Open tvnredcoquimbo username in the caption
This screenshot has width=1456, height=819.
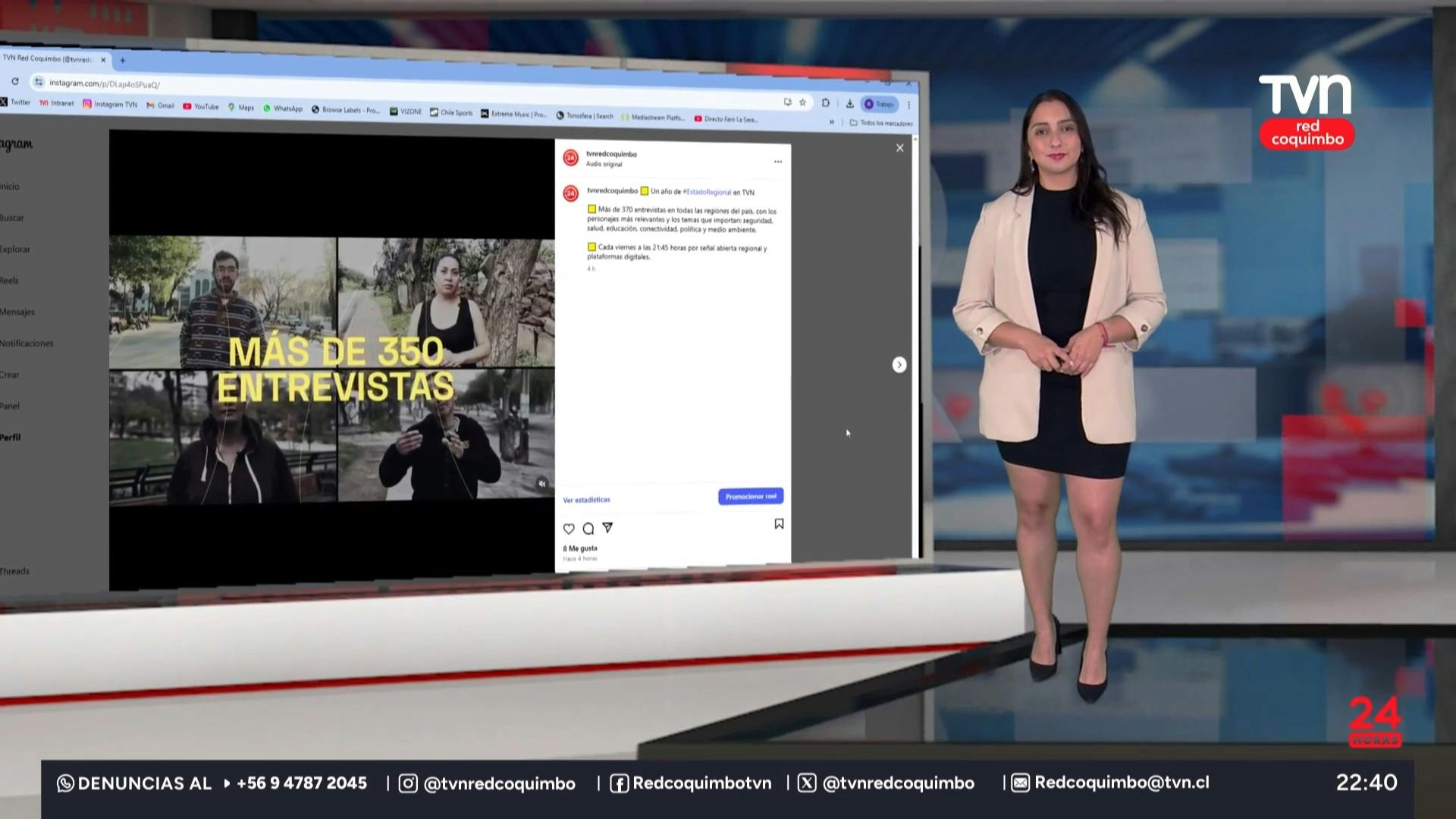tap(612, 191)
